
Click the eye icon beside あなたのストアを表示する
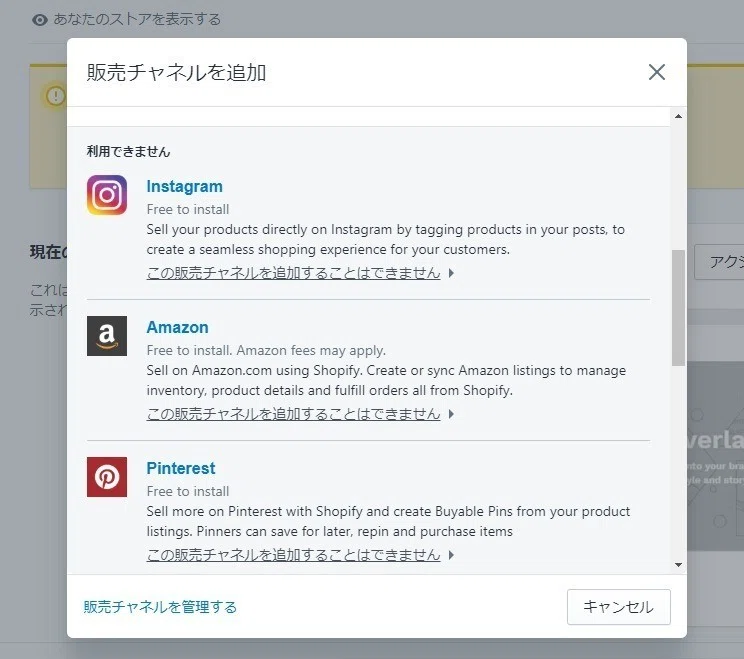pos(40,19)
